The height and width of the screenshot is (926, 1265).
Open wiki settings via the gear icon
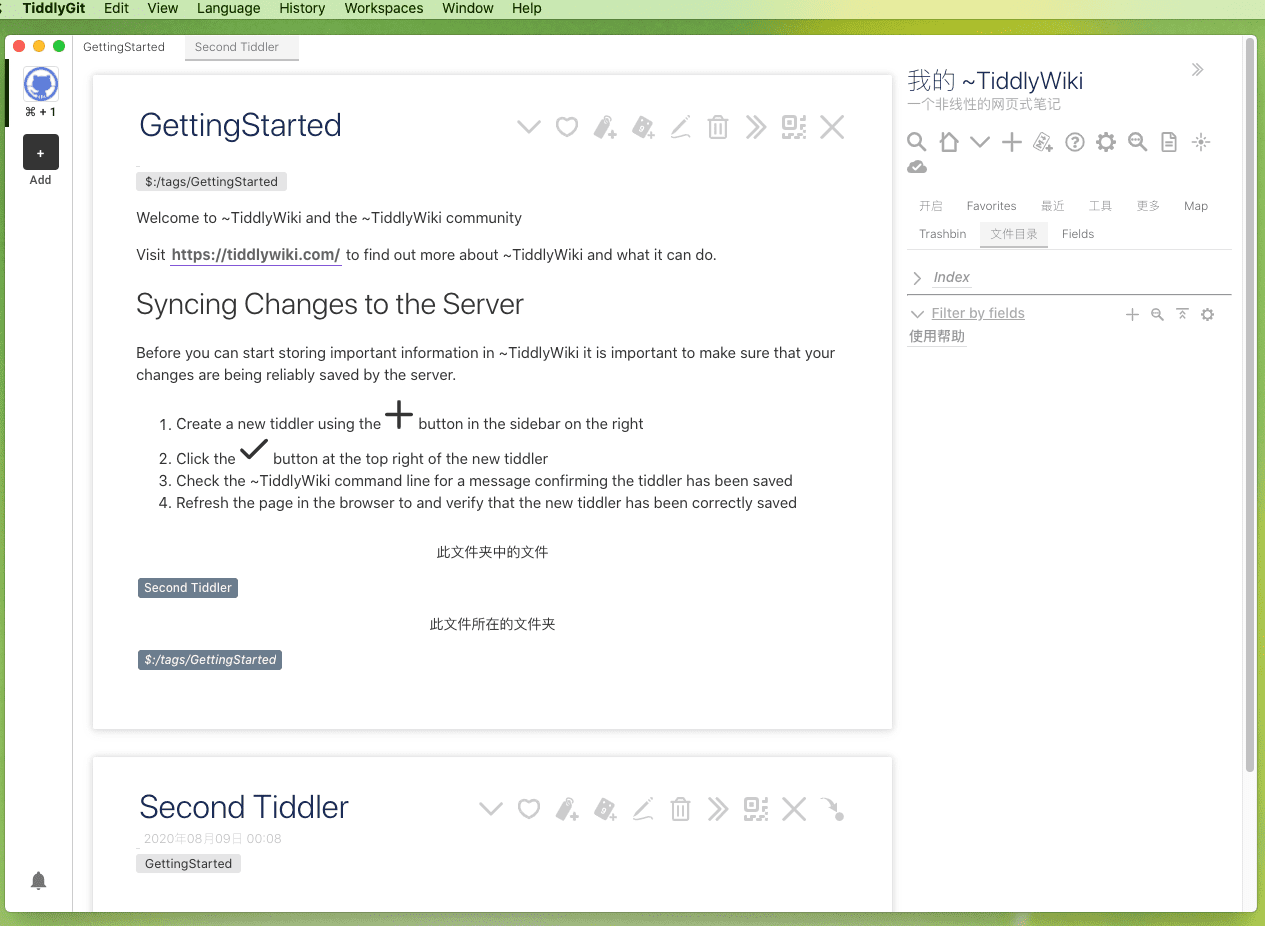[x=1105, y=141]
